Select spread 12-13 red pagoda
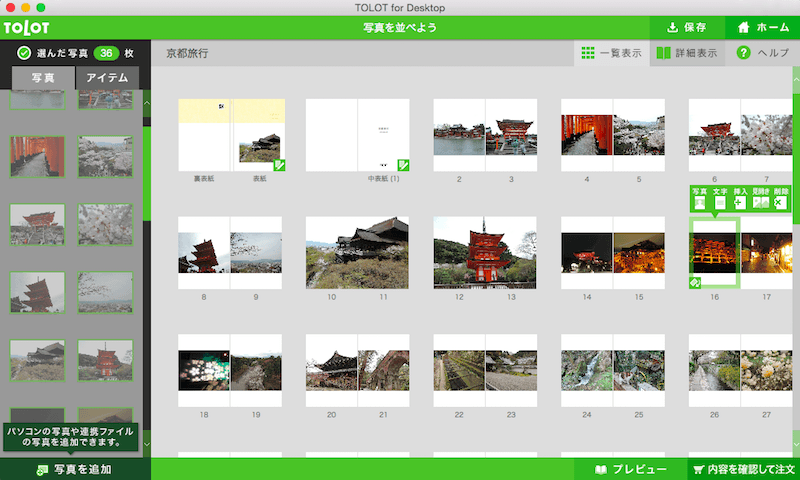Viewport: 800px width, 480px height. point(485,252)
